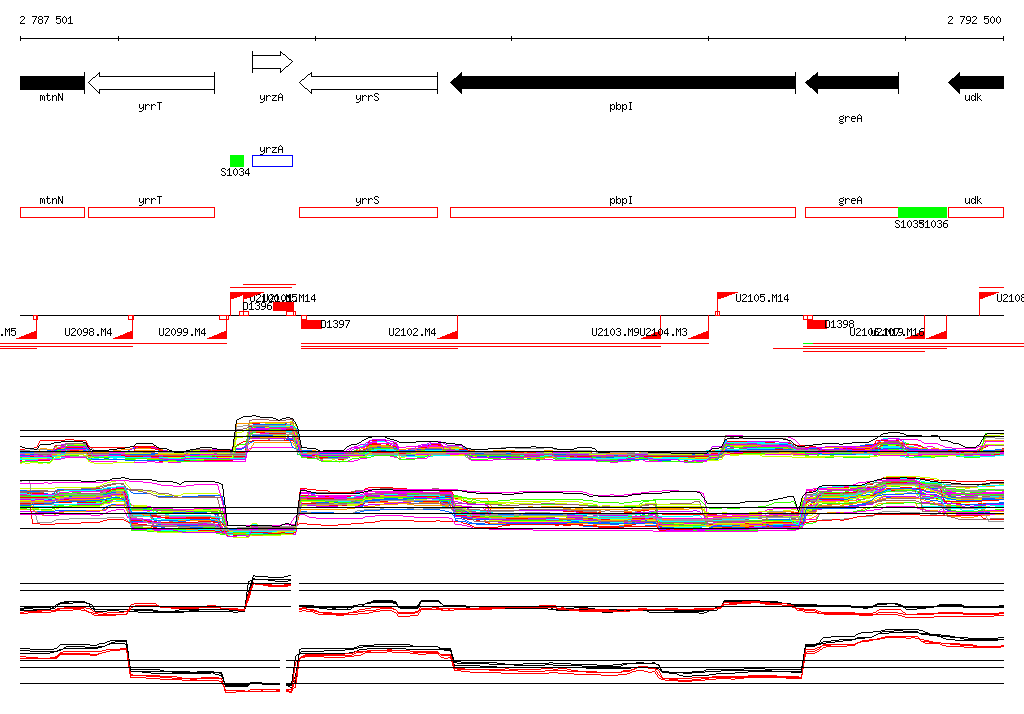Click the D1397 label
Screen dimensions: 1024x714
[x=336, y=324]
